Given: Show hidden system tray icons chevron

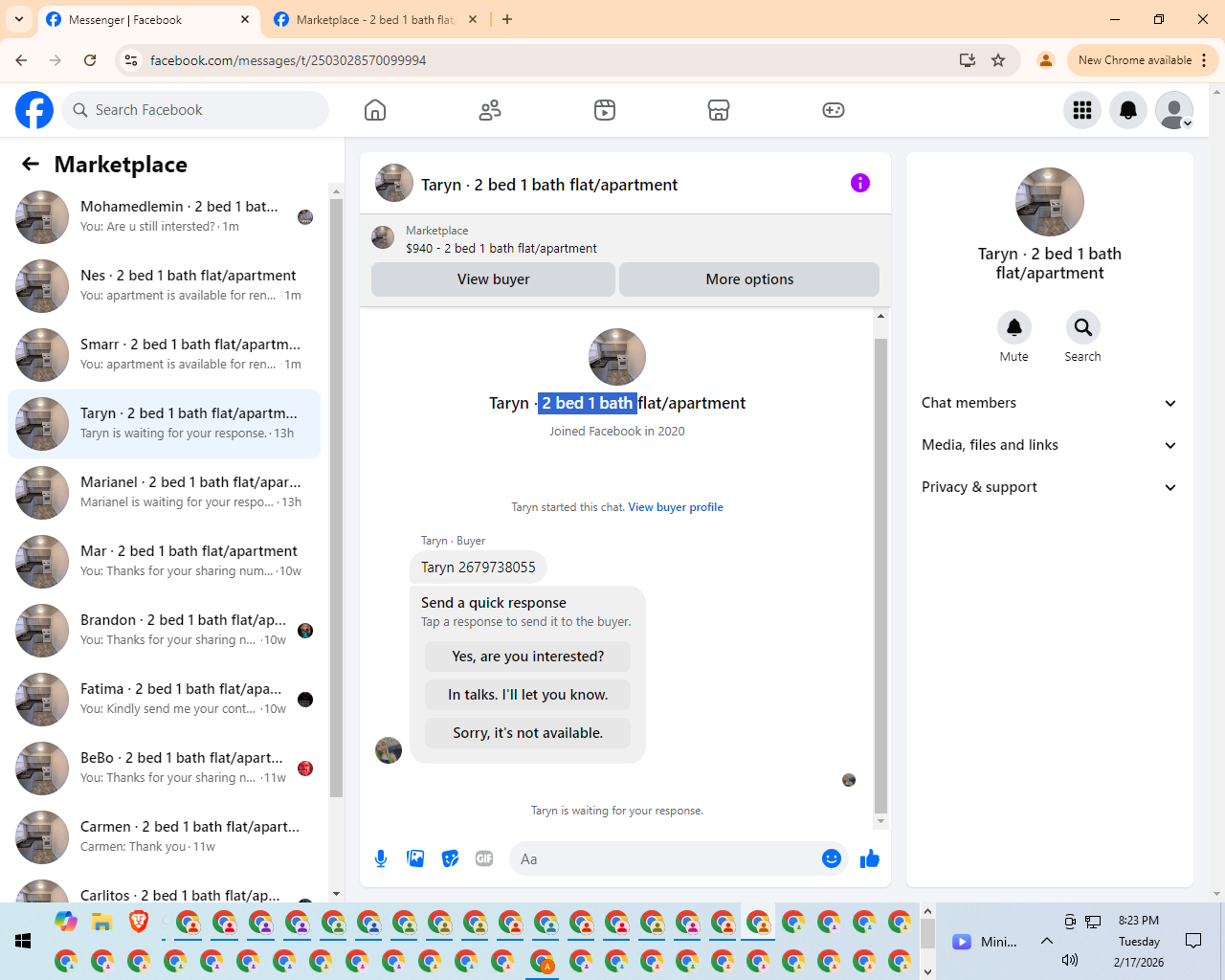Looking at the screenshot, I should (1047, 941).
